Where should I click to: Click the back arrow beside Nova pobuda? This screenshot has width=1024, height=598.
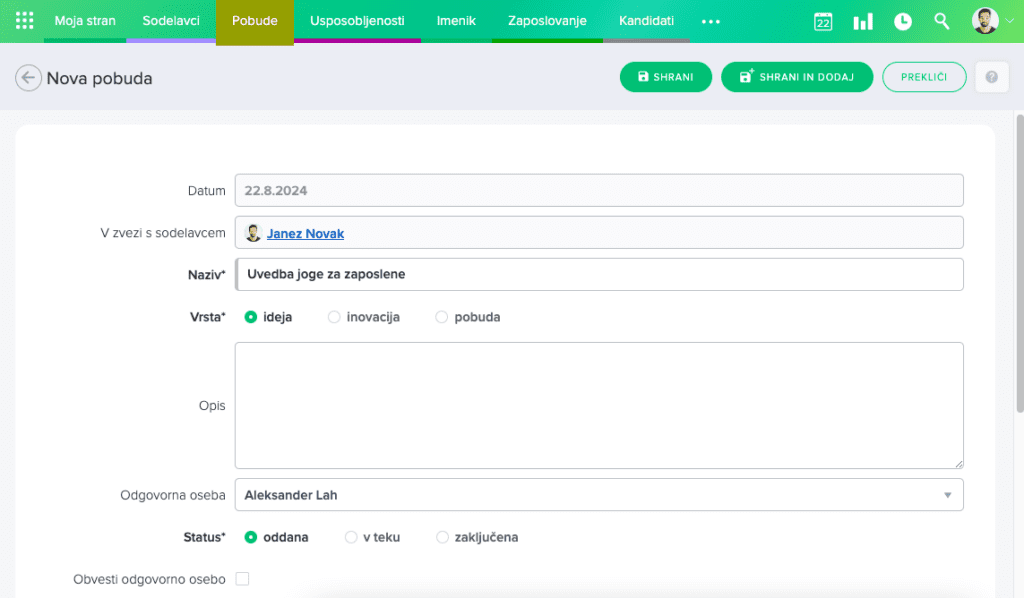(28, 78)
